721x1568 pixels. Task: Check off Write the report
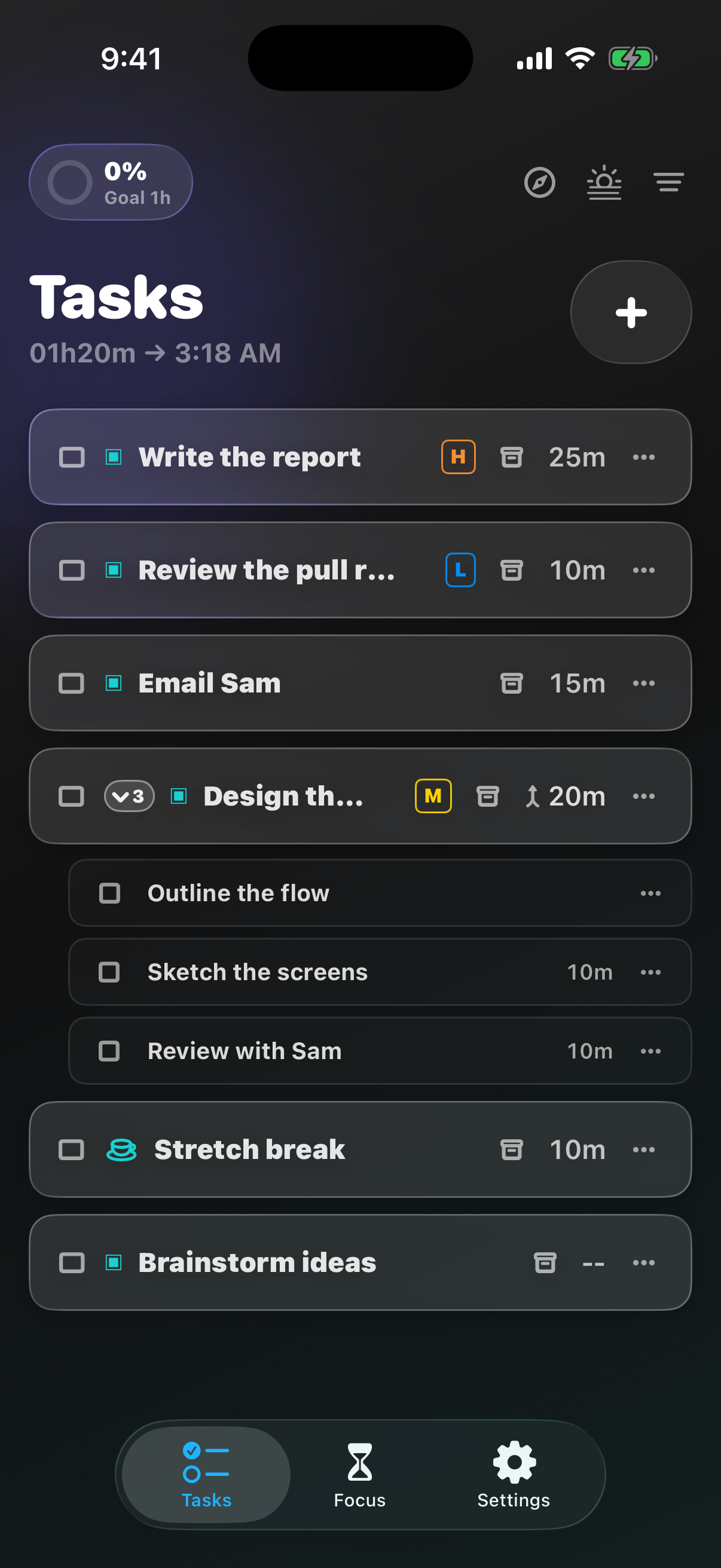point(72,457)
